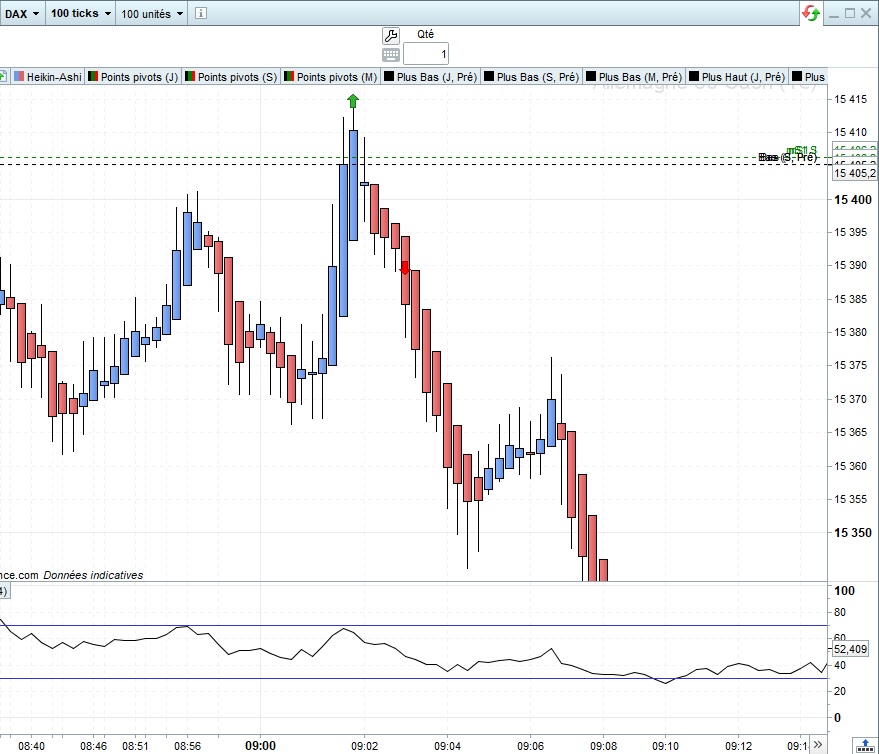Click the 15 405,2 price label
The height and width of the screenshot is (754, 879).
point(855,173)
